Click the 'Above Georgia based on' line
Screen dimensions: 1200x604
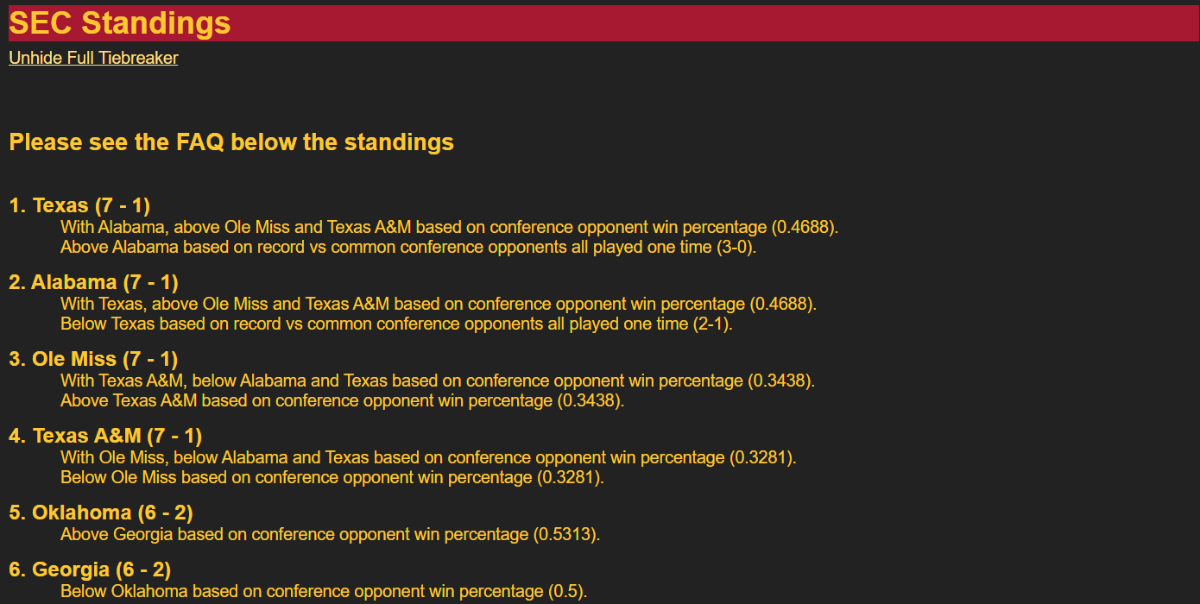(330, 534)
